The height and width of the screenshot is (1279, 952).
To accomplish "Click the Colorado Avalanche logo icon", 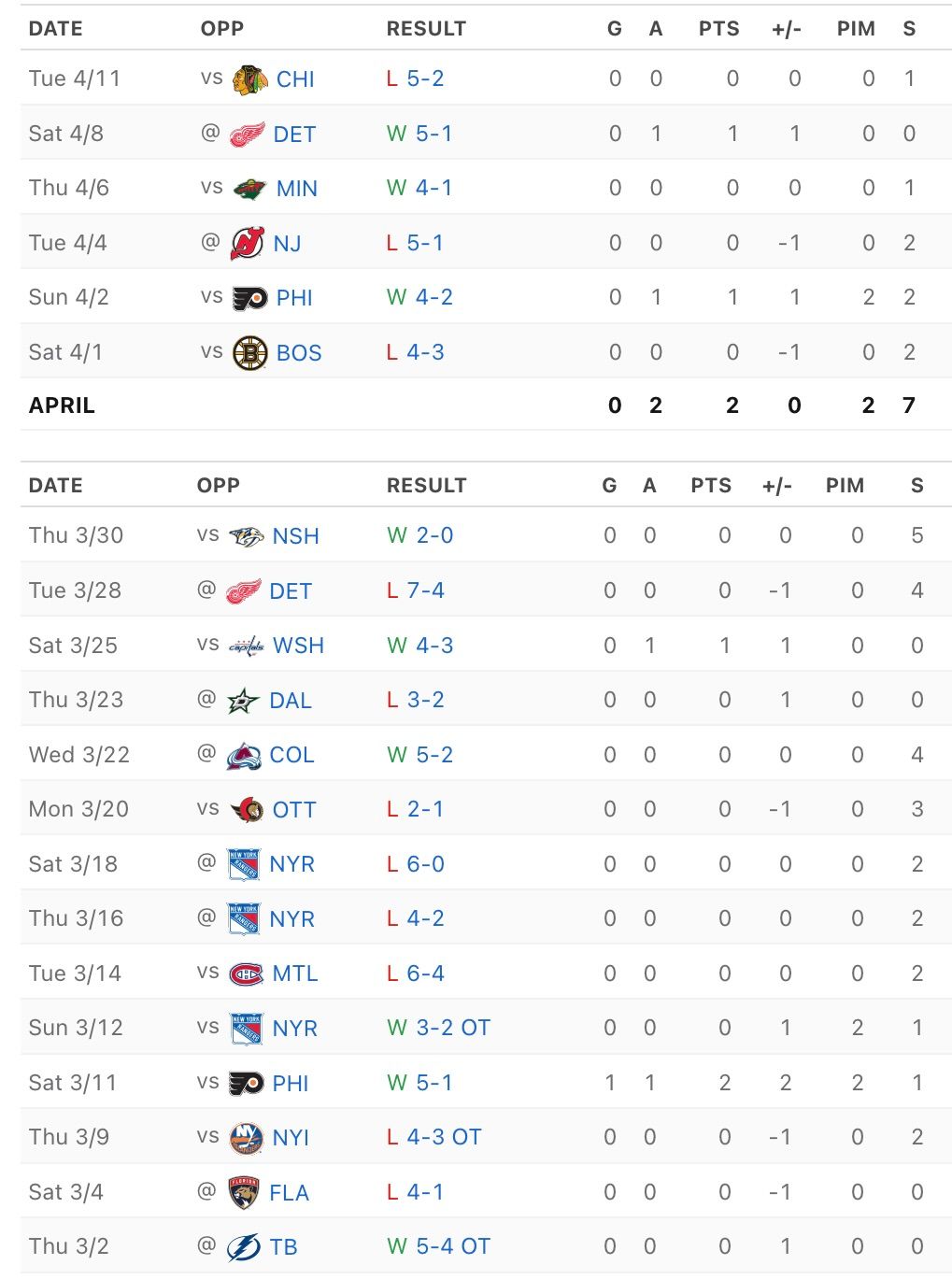I will [244, 755].
